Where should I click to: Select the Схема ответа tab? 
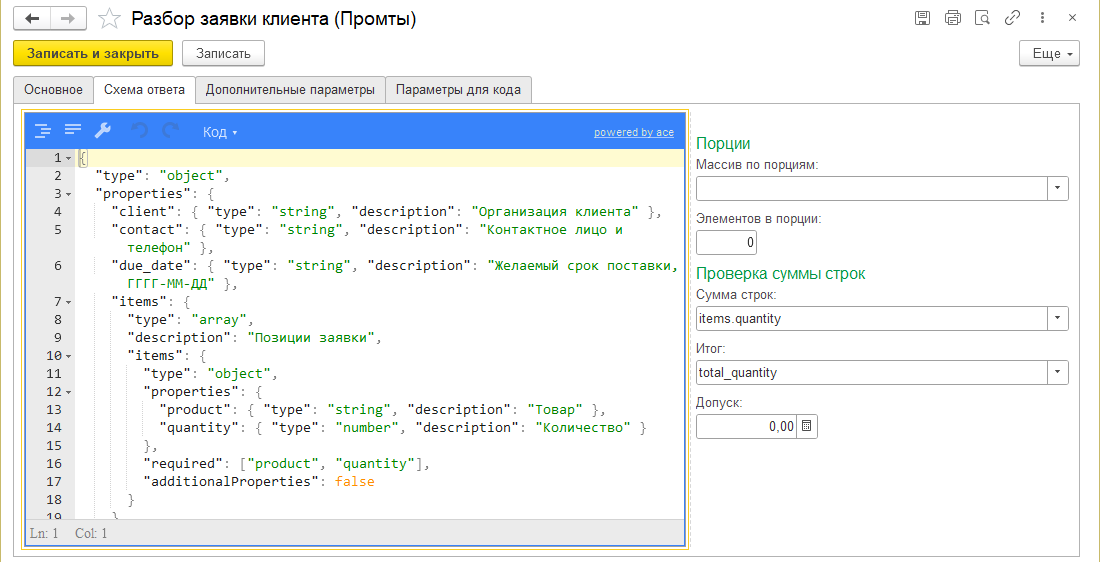click(x=145, y=90)
